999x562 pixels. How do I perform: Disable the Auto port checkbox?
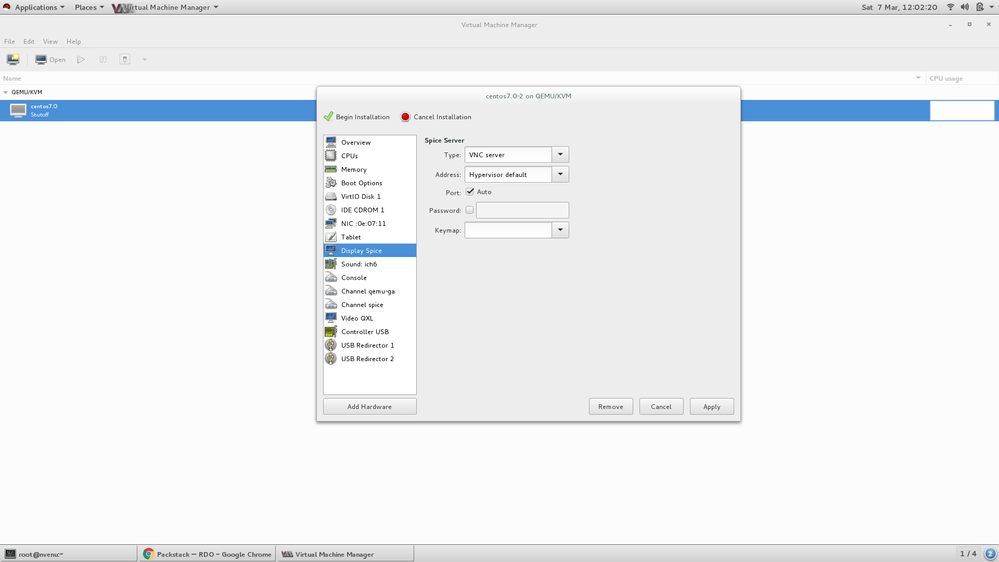[x=470, y=192]
